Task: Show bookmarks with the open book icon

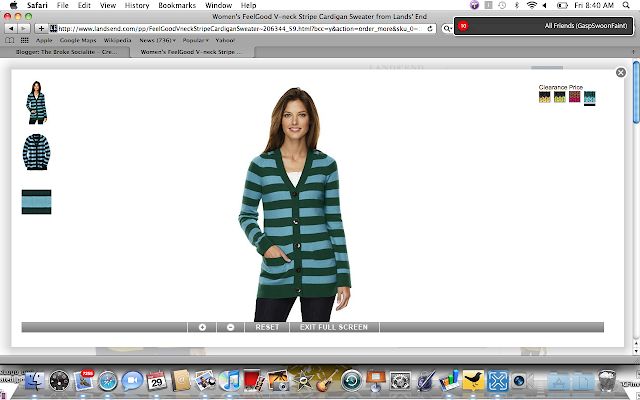Action: 9,40
